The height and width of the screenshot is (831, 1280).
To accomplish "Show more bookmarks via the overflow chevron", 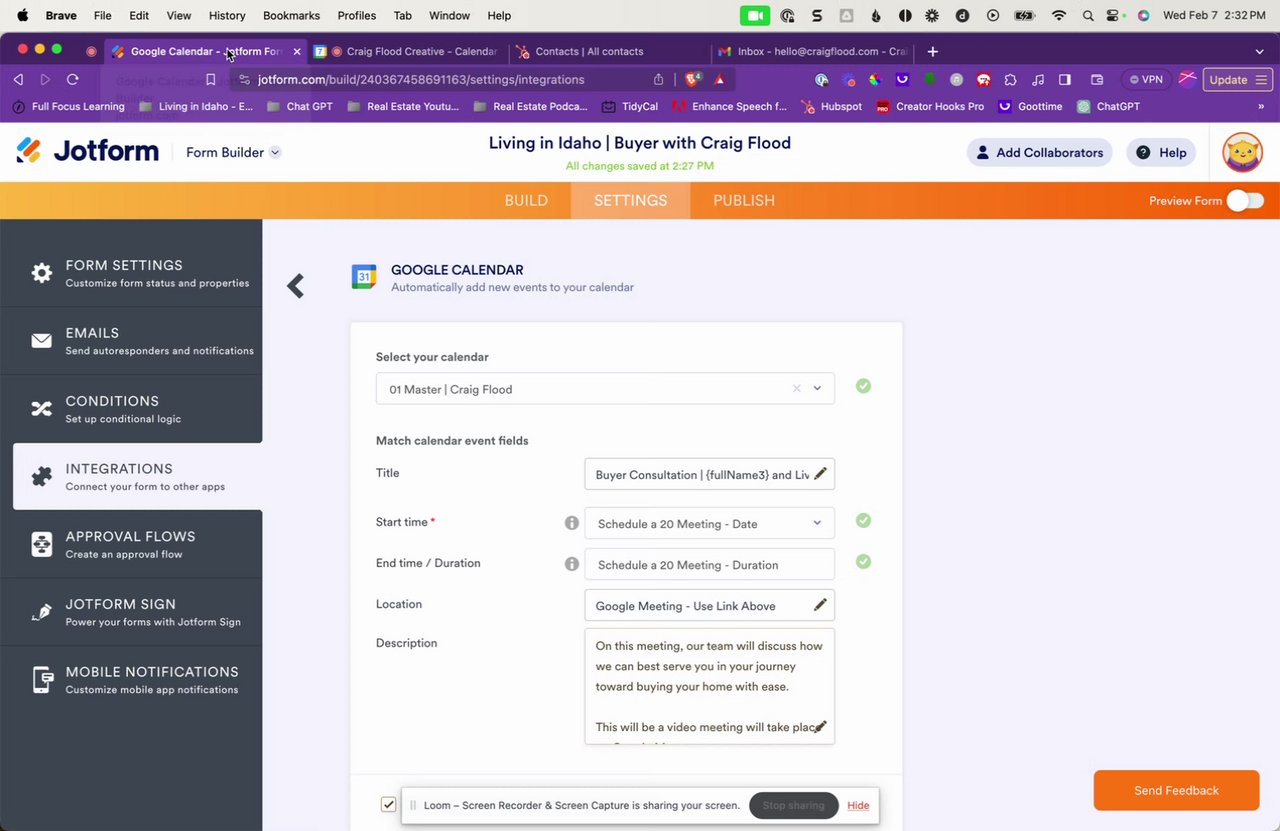I will coord(1262,106).
